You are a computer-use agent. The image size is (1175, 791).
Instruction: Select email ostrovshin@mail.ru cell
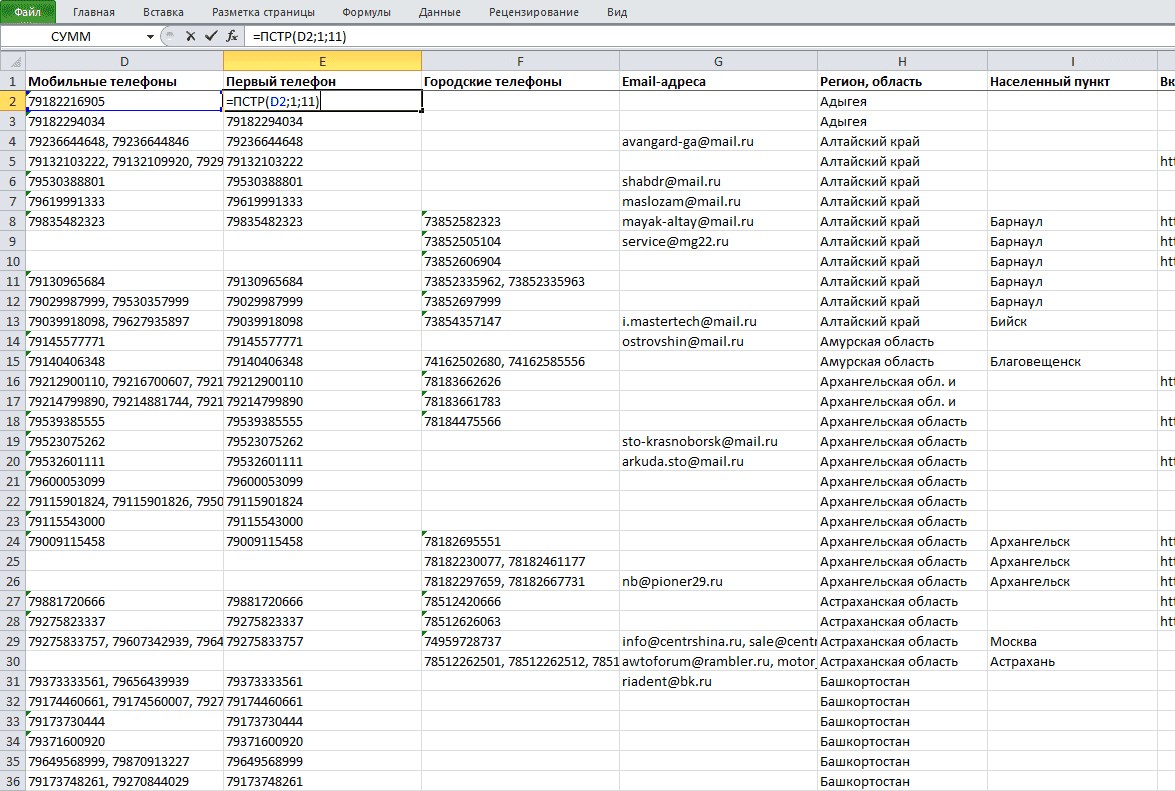[718, 342]
